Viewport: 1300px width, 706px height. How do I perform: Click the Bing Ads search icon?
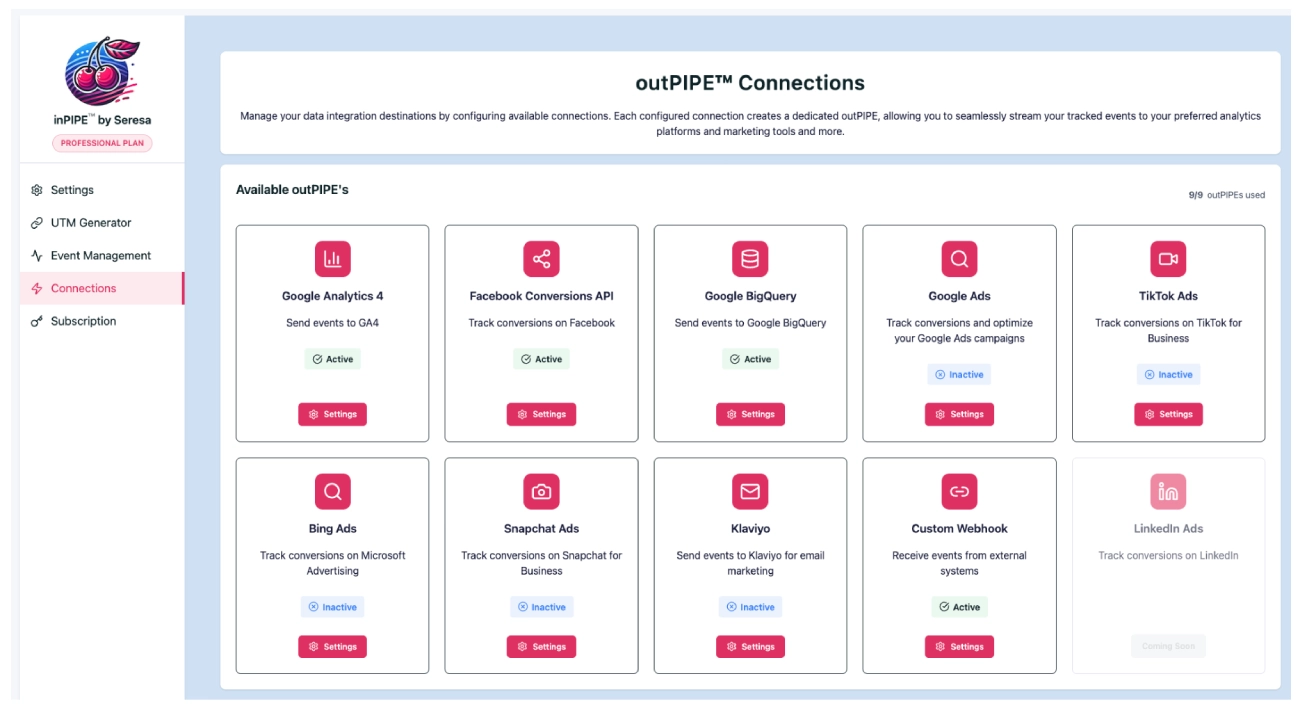333,492
